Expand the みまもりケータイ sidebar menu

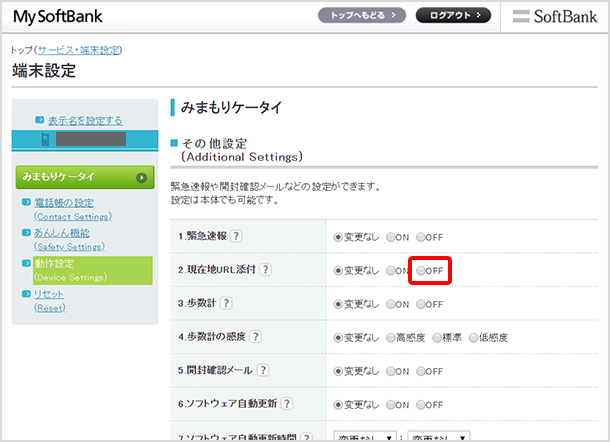point(85,178)
